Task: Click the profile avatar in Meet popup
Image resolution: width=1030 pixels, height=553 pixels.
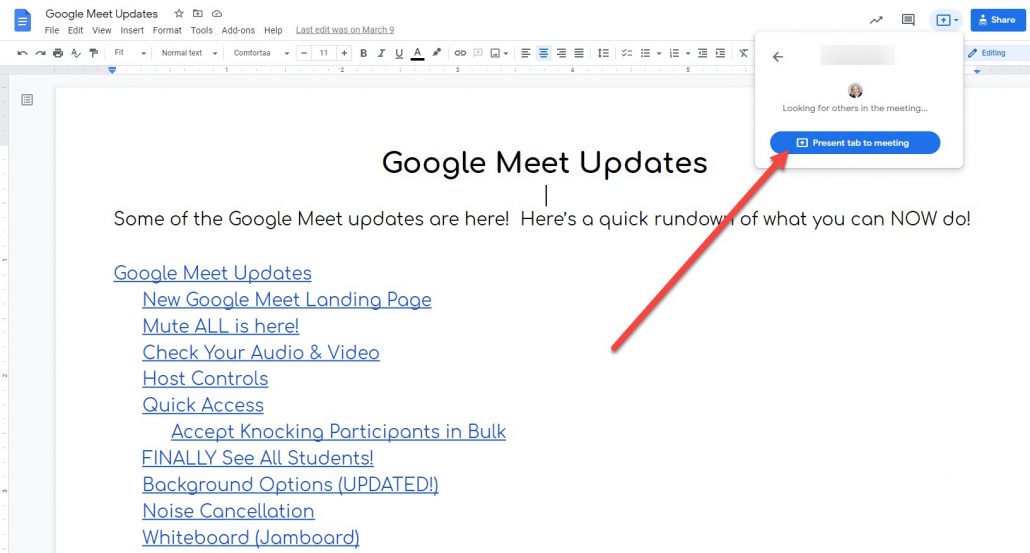Action: [x=855, y=90]
